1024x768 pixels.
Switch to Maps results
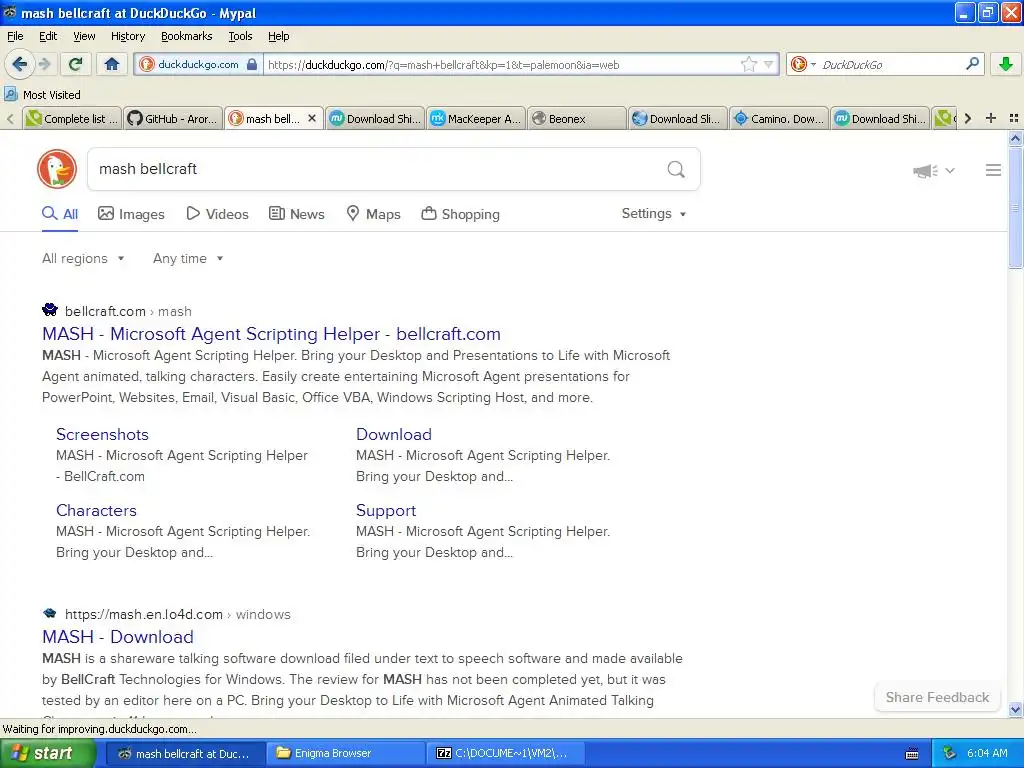pyautogui.click(x=373, y=214)
